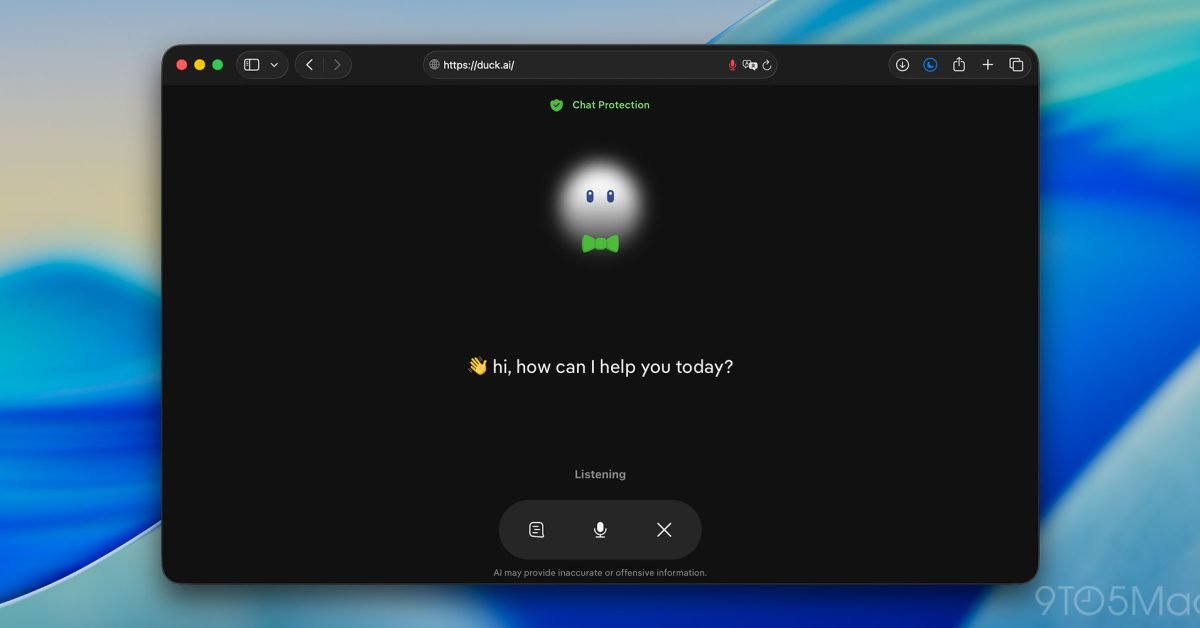Image resolution: width=1200 pixels, height=628 pixels.
Task: Toggle Chat Protection status
Action: [599, 104]
